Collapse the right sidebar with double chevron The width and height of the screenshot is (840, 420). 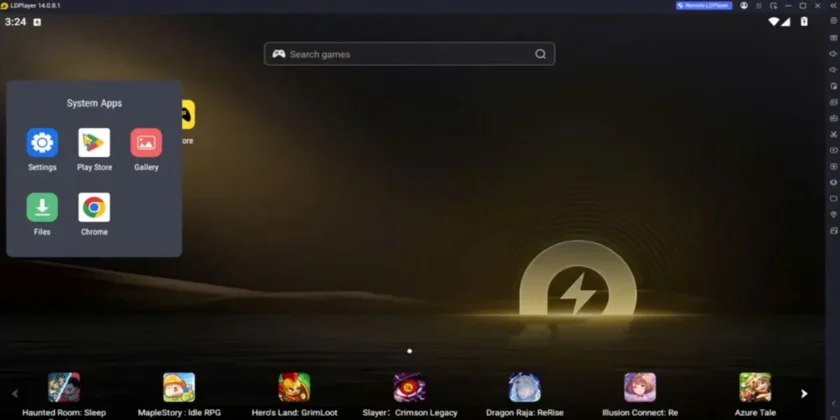(x=833, y=5)
